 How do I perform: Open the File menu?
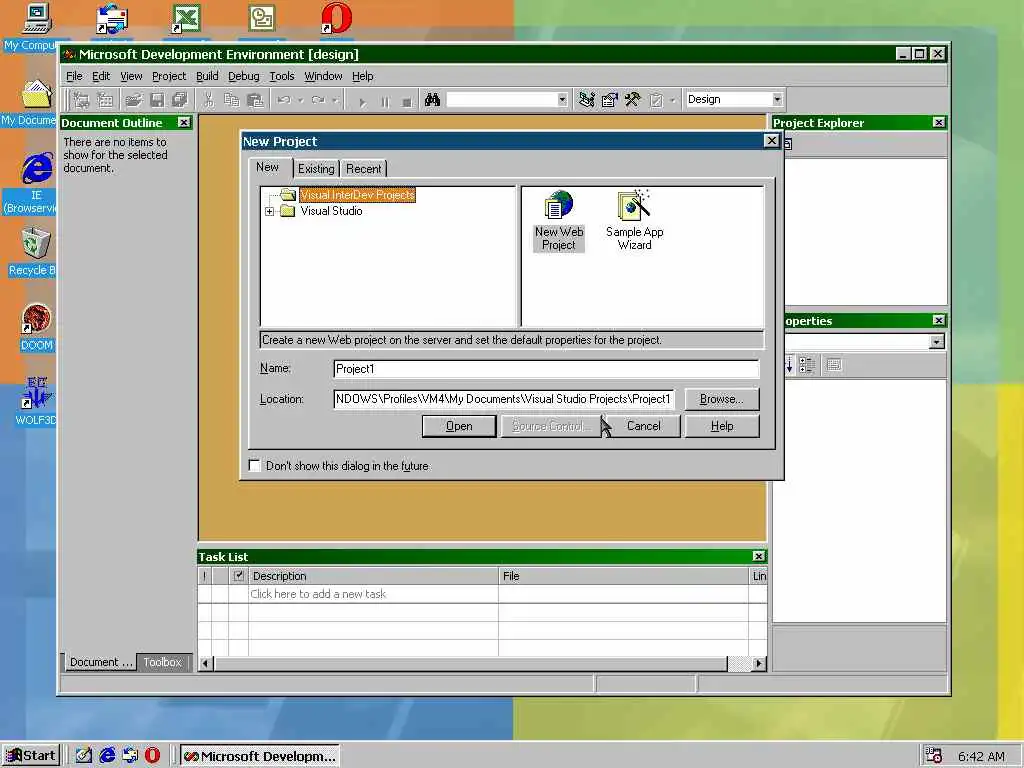coord(74,76)
